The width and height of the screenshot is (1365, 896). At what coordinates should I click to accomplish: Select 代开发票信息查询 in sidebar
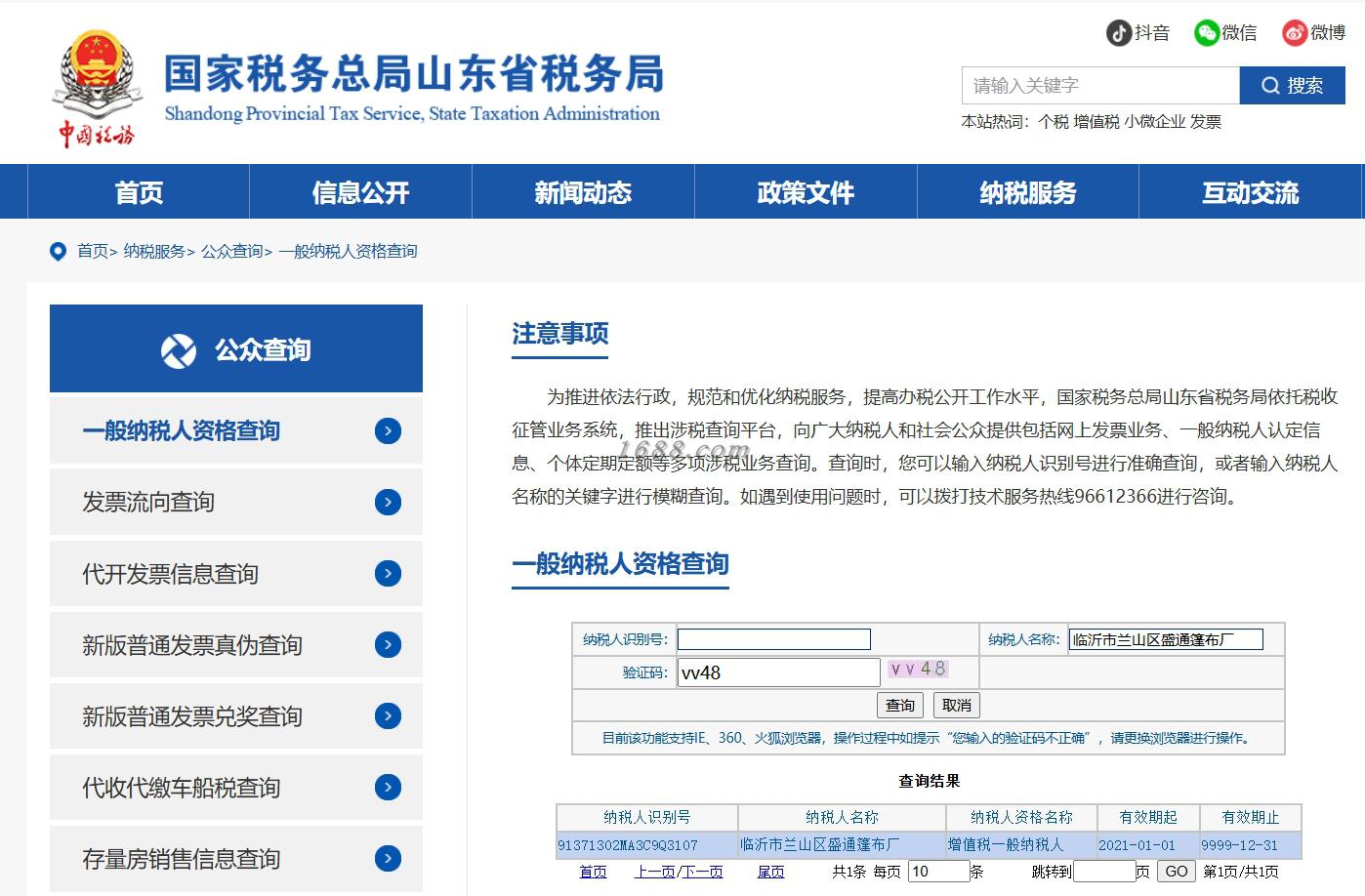tap(236, 573)
